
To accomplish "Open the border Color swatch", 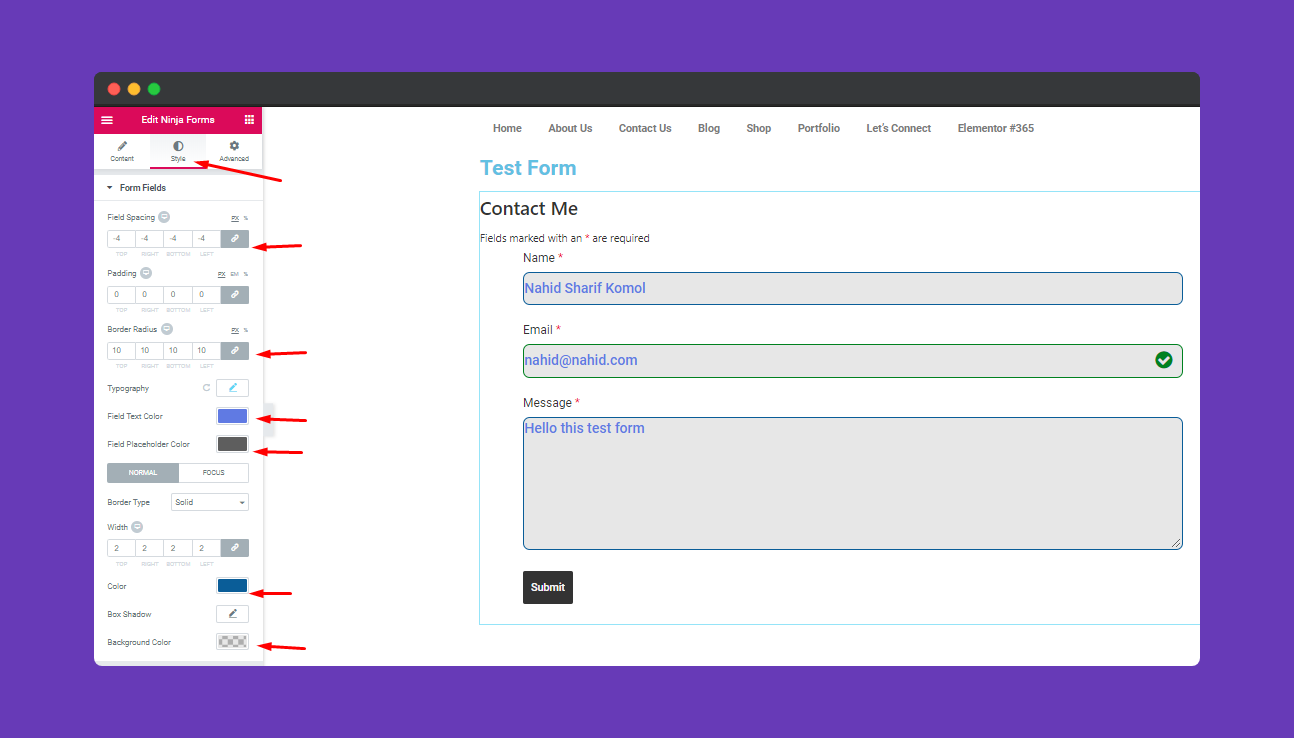I will pos(233,586).
